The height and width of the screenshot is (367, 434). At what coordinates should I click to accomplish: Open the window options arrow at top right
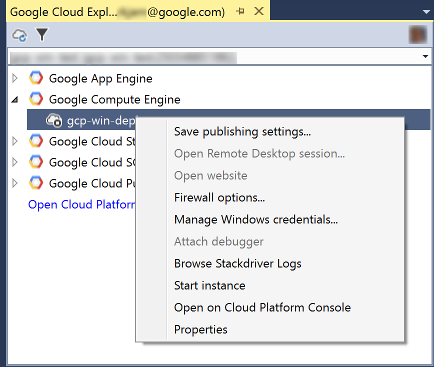click(426, 12)
